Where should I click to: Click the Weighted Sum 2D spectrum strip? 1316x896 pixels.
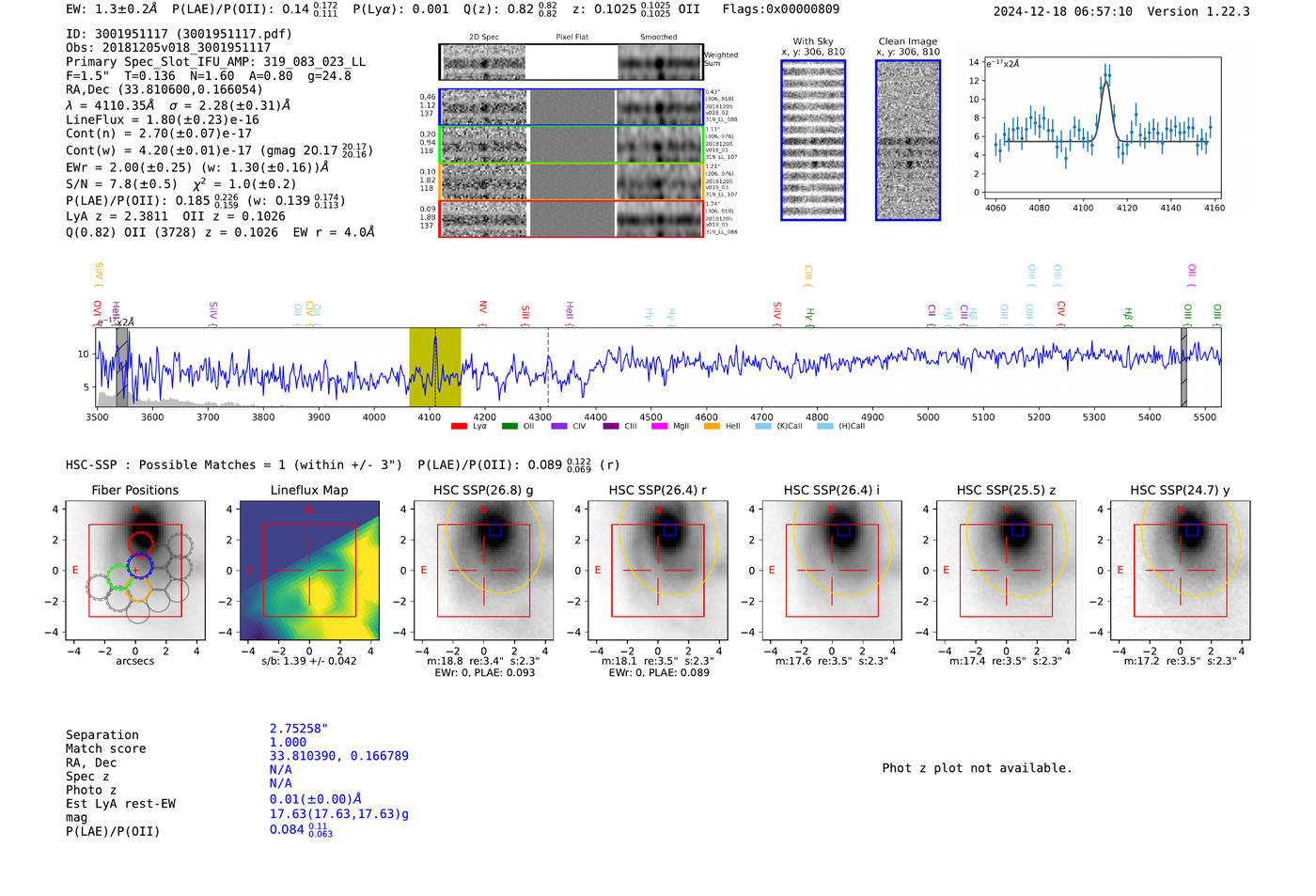point(571,62)
